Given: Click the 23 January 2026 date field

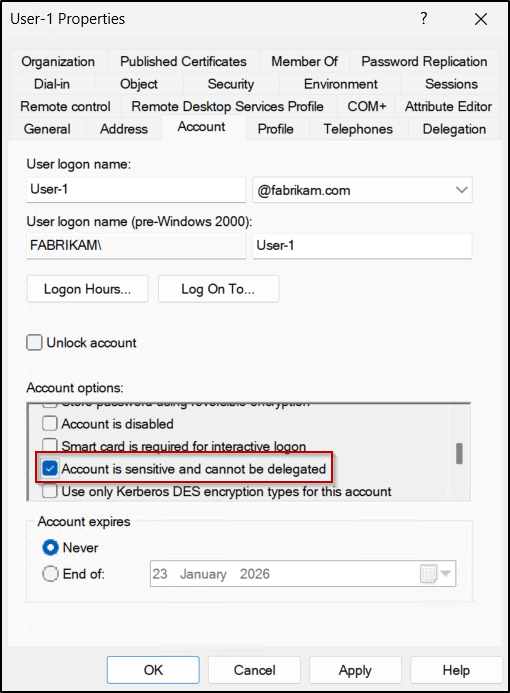Looking at the screenshot, I should click(x=303, y=574).
